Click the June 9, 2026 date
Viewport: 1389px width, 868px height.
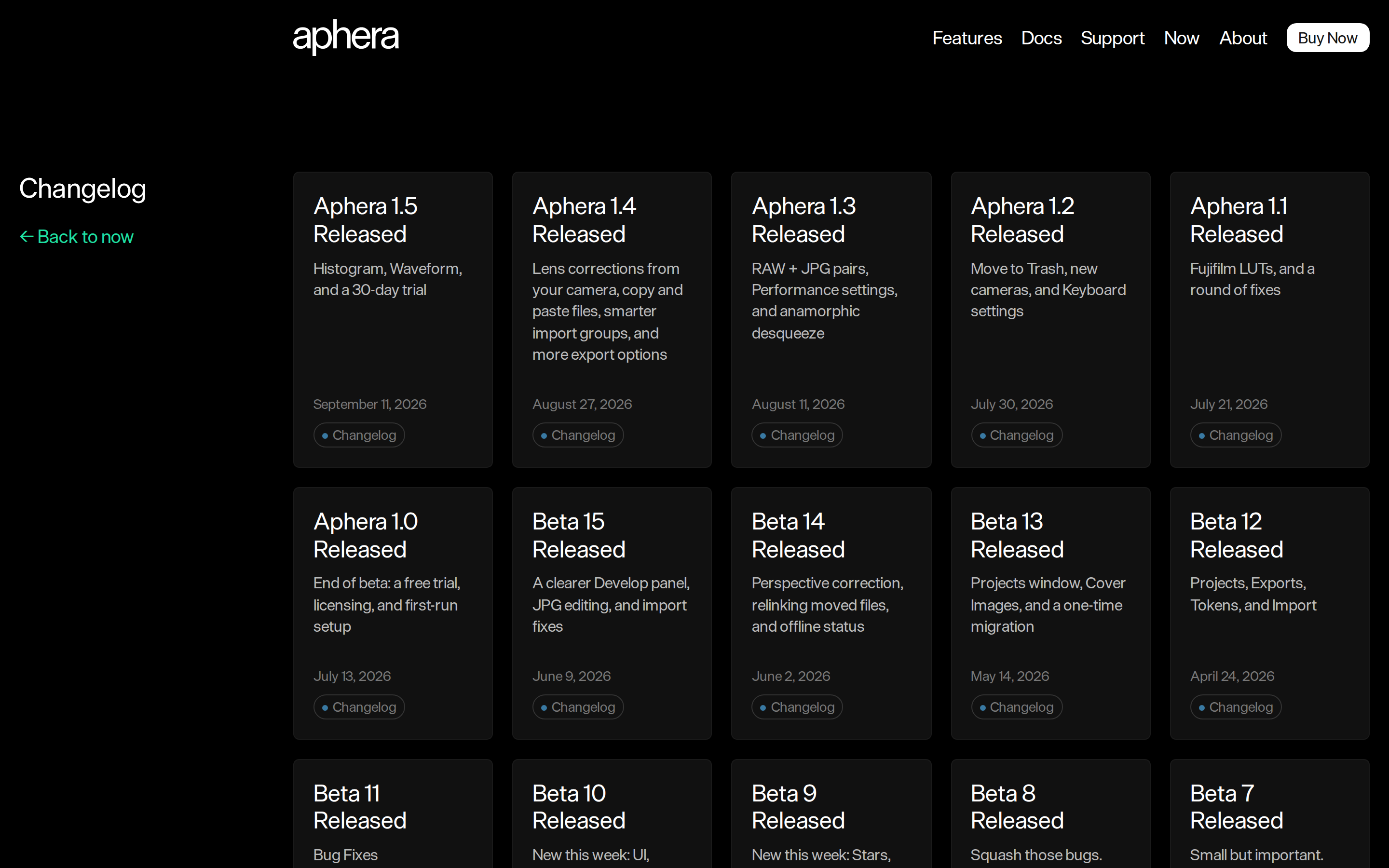tap(571, 676)
